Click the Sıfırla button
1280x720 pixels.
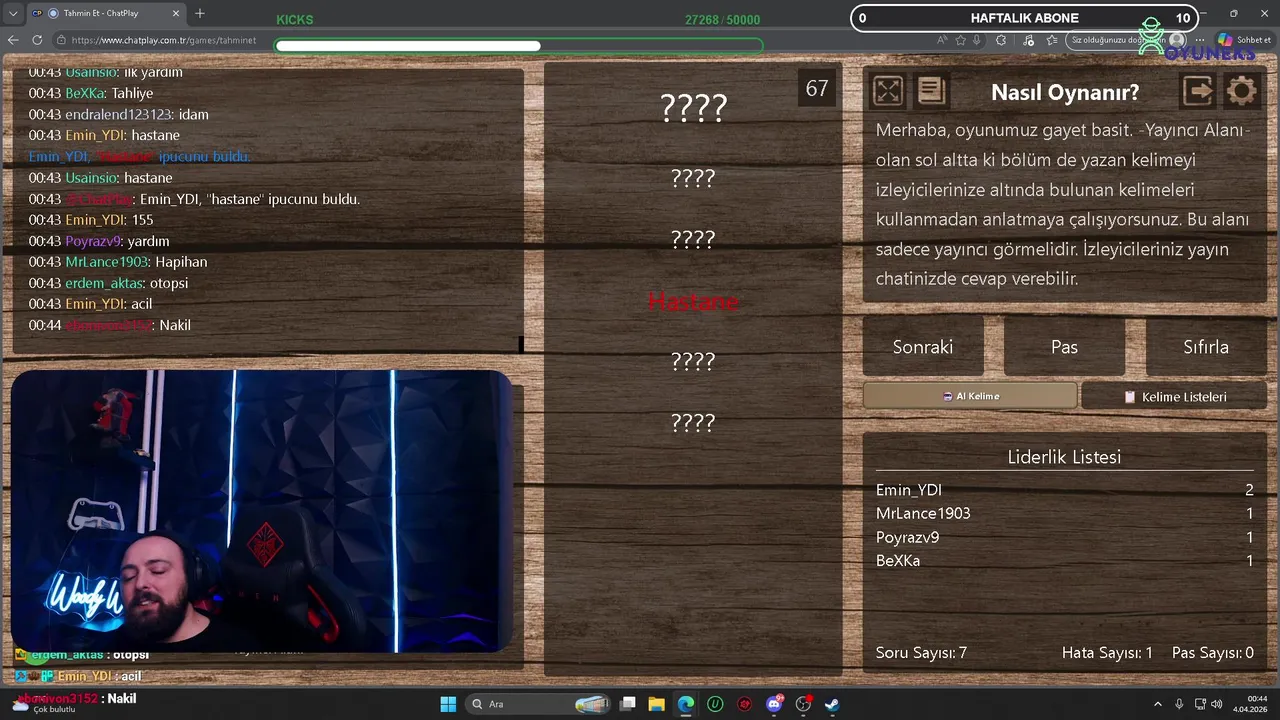1206,347
